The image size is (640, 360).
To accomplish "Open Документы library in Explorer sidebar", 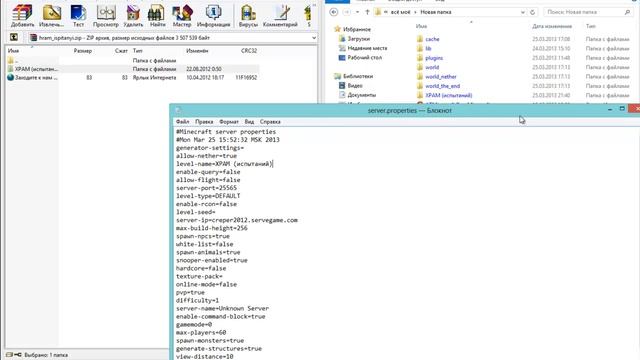I will point(358,95).
